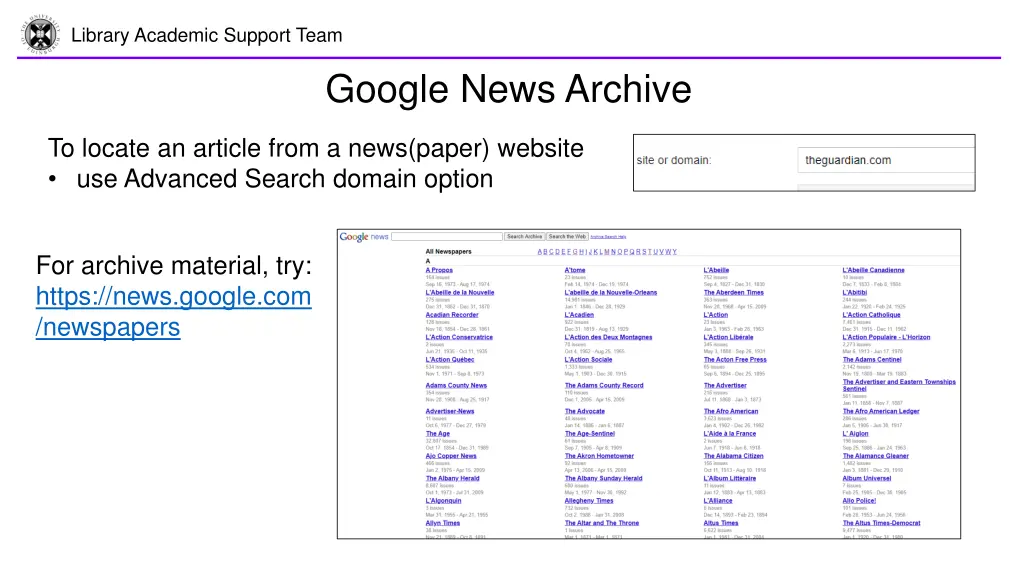Open The Acton Free Press link
The image size is (1024, 576).
[735, 360]
